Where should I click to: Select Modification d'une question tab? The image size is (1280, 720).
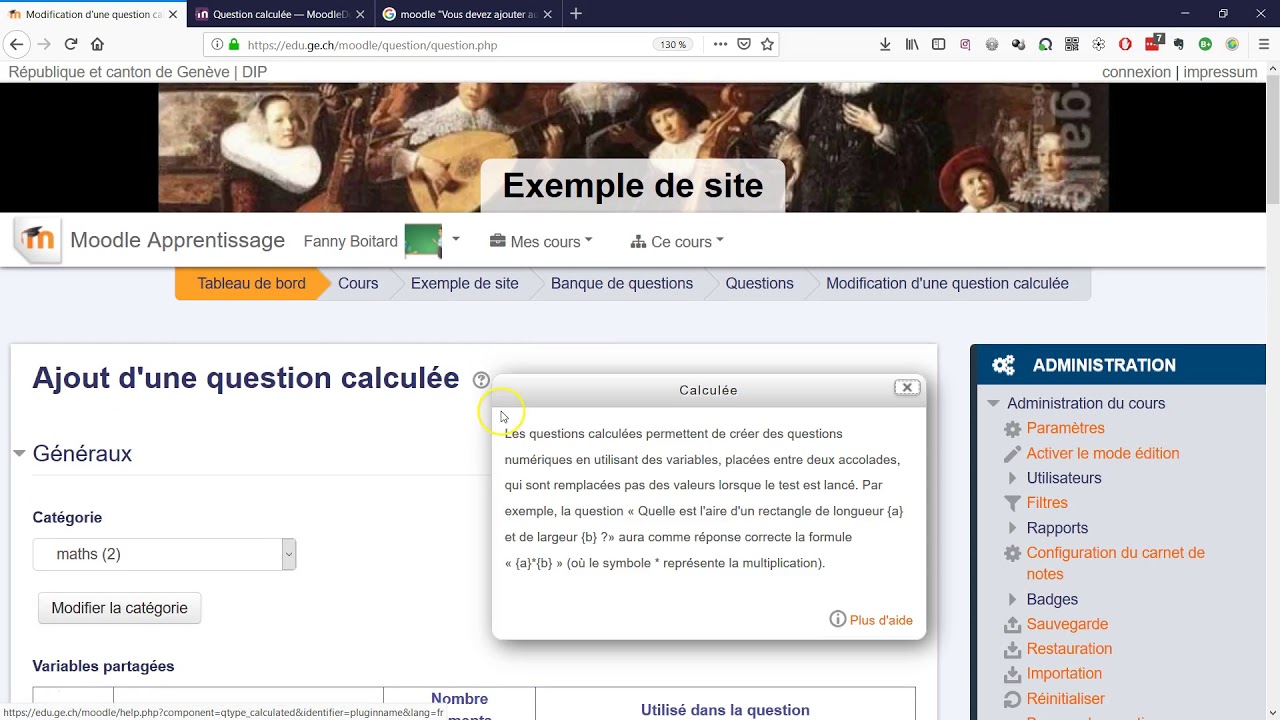click(93, 14)
